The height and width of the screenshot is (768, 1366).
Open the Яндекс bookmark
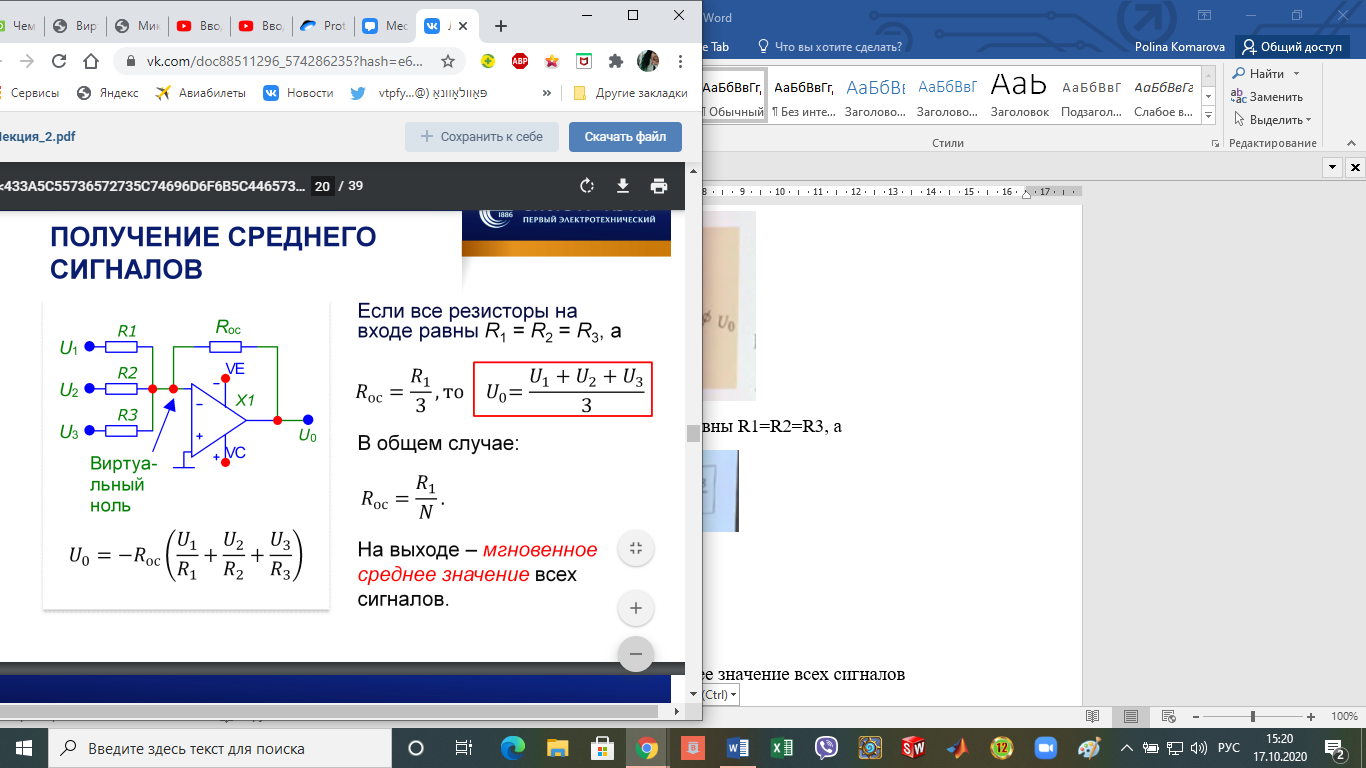[x=108, y=93]
